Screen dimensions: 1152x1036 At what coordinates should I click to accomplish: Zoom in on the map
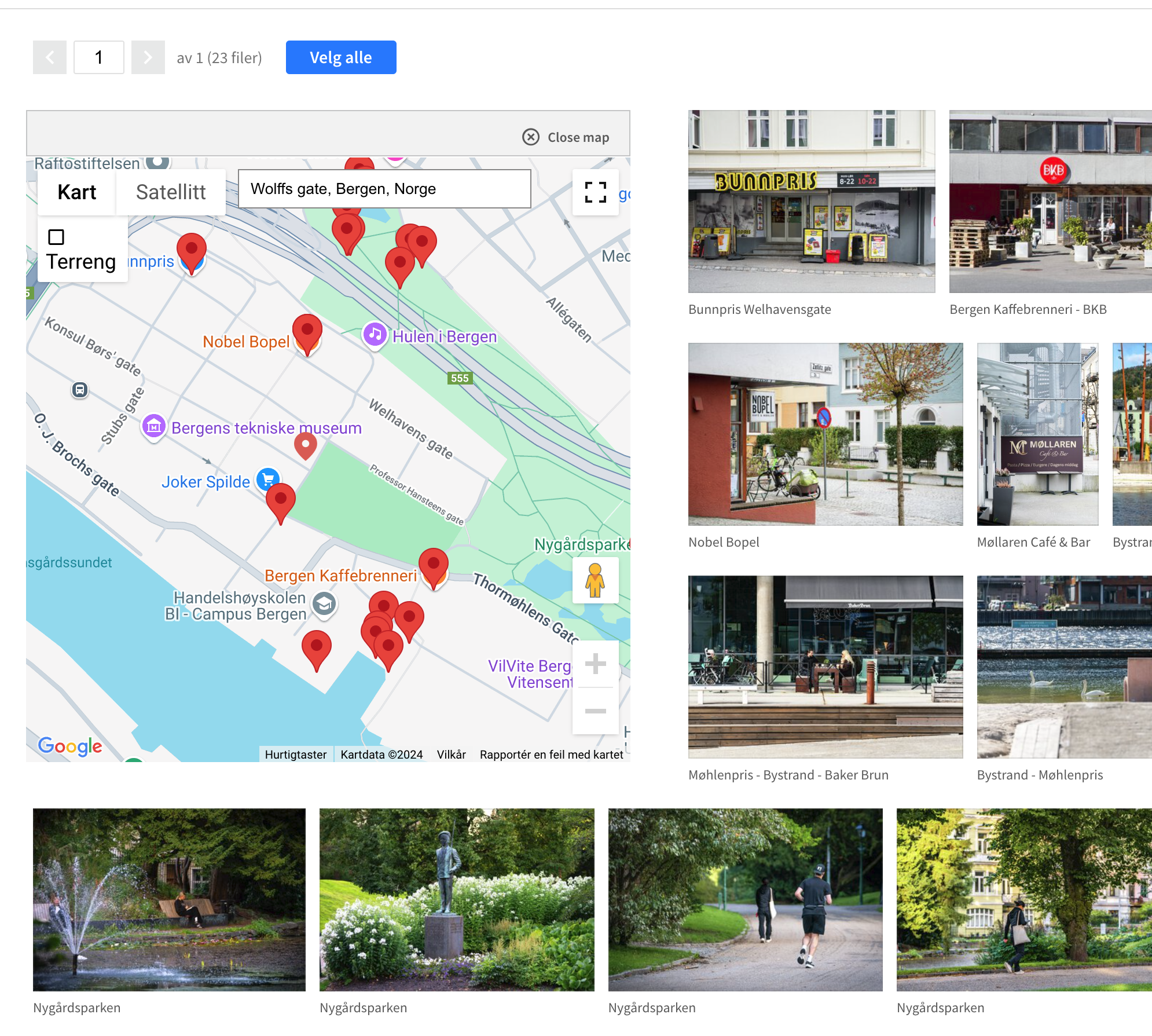click(x=595, y=664)
